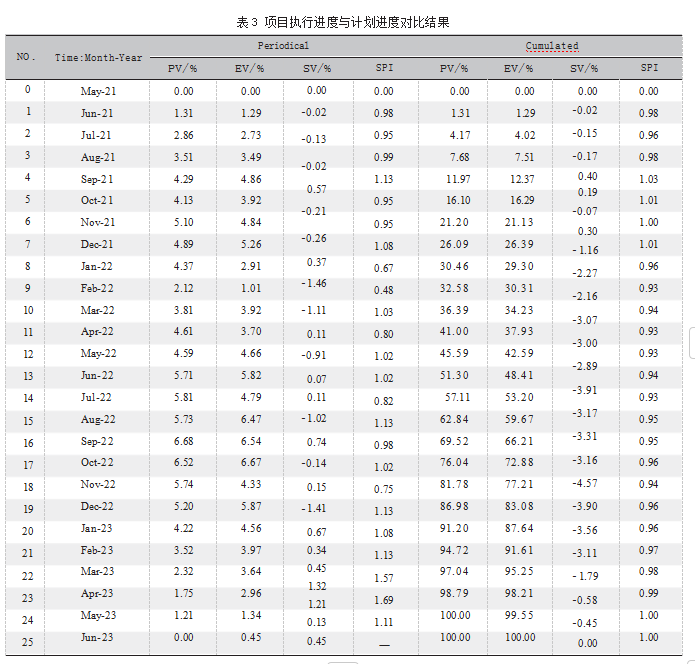The width and height of the screenshot is (695, 664).
Task: Select the PV/% header under Periodical
Action: click(x=182, y=68)
